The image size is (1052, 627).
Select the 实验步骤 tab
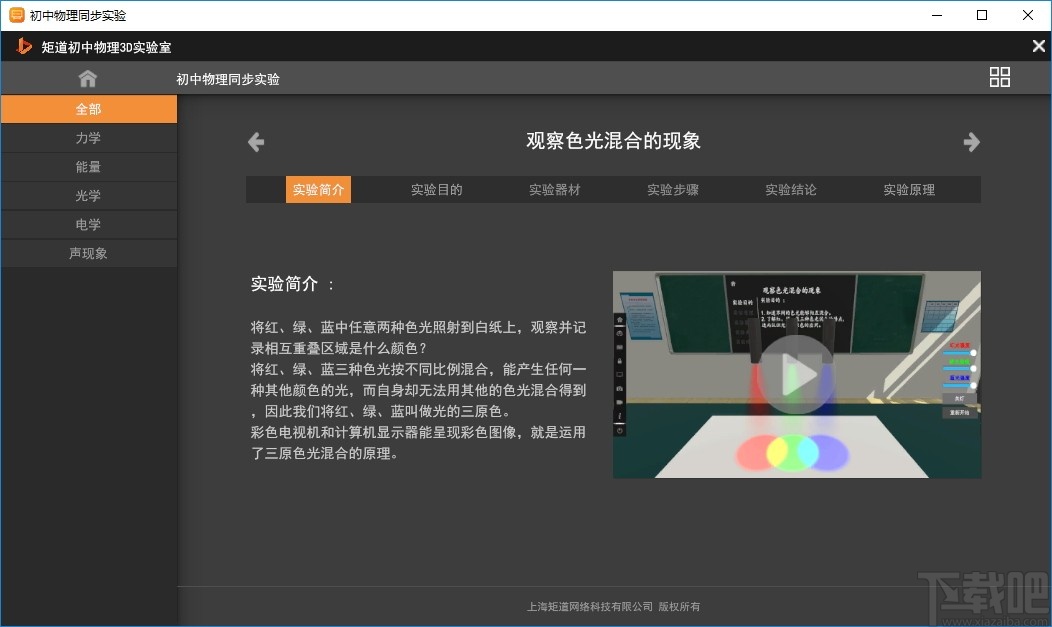click(x=672, y=189)
